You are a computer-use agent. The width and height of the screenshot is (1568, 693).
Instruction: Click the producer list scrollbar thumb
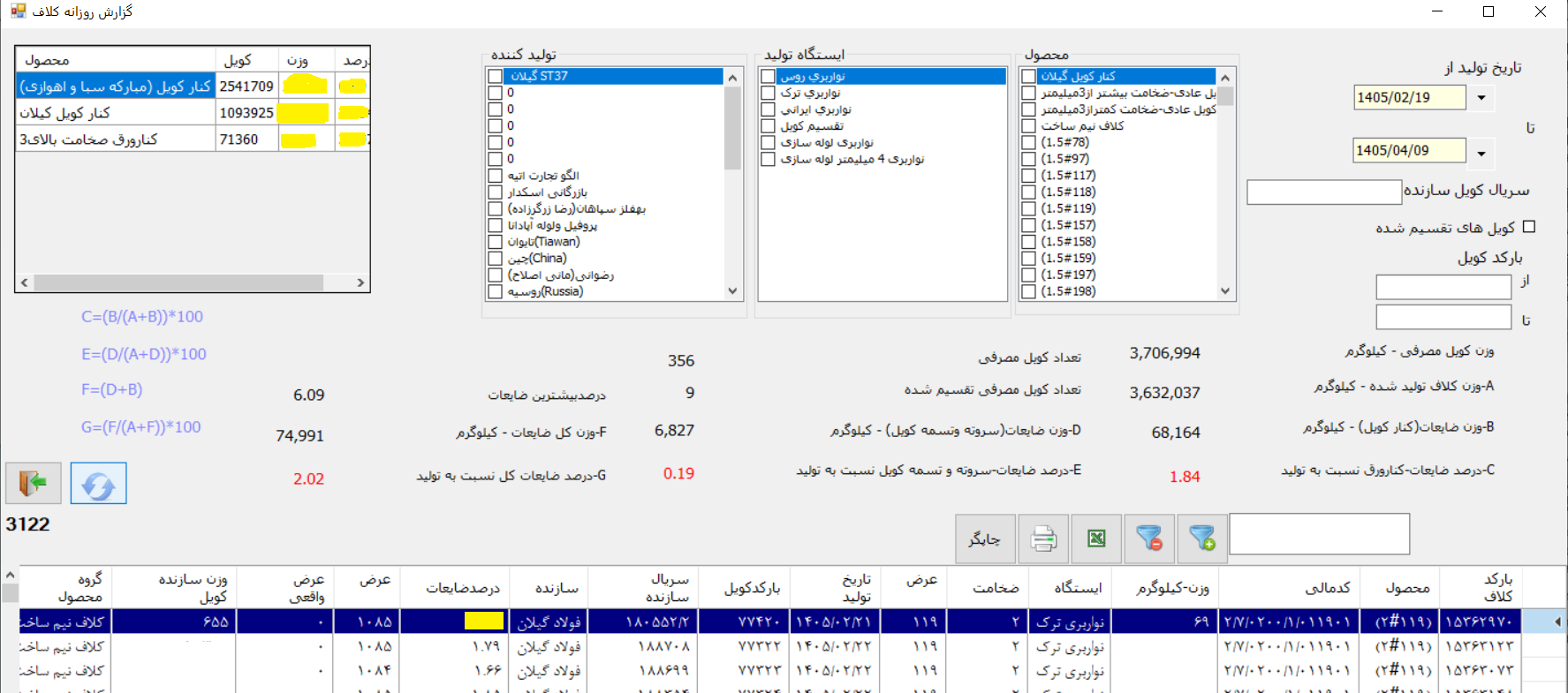pos(732,127)
